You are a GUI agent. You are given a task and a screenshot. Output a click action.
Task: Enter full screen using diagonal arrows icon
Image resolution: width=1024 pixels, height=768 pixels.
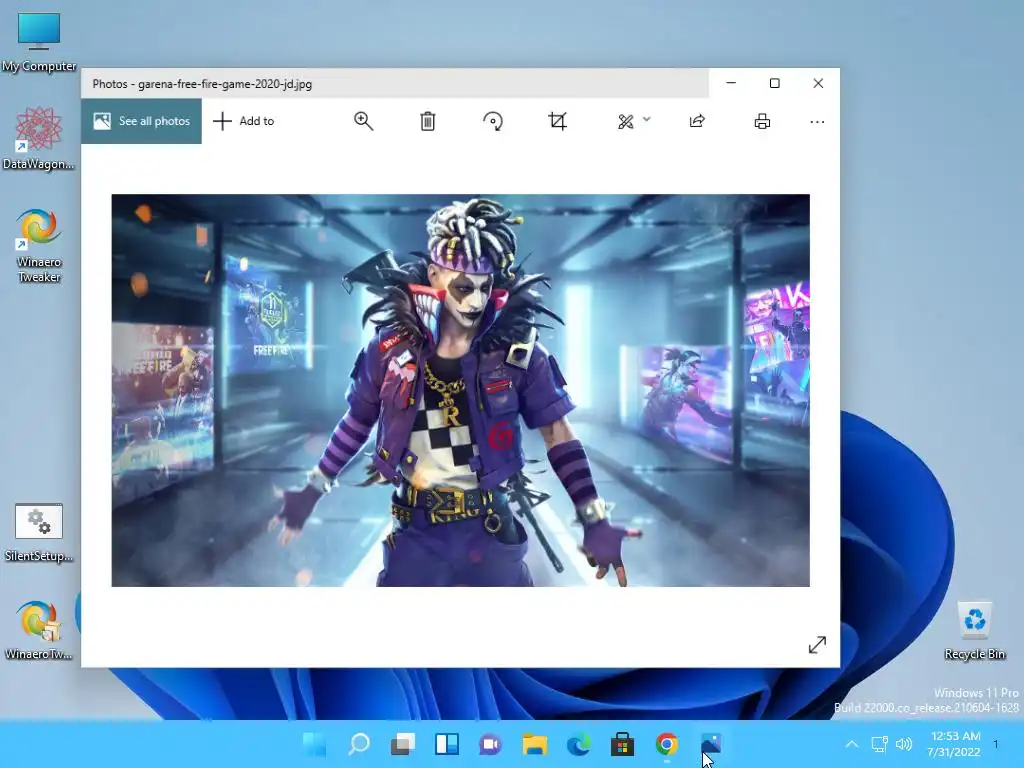tap(817, 645)
